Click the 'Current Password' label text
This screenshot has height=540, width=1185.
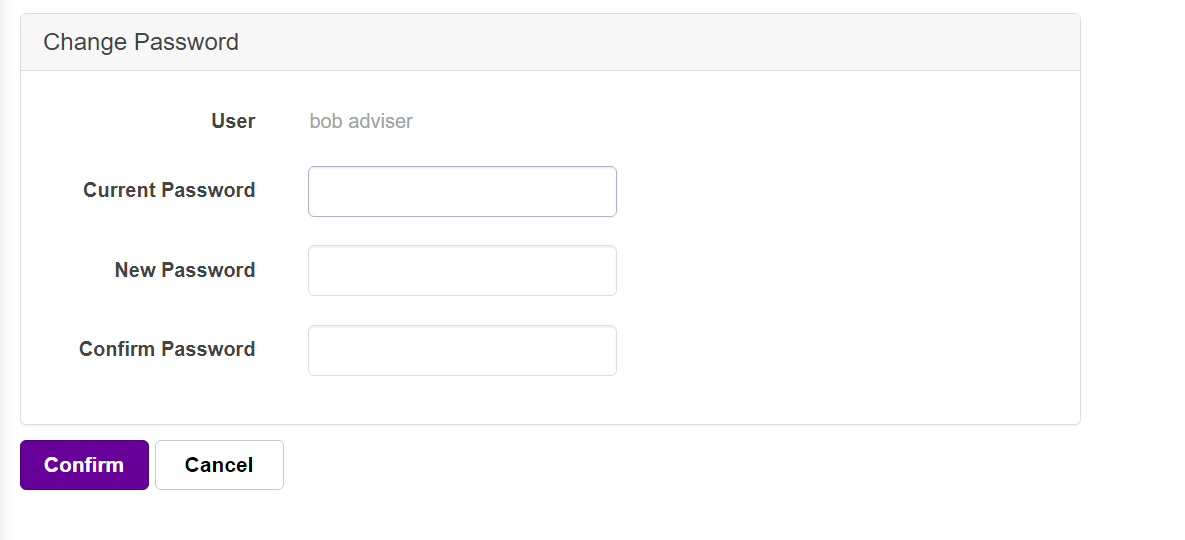click(169, 190)
